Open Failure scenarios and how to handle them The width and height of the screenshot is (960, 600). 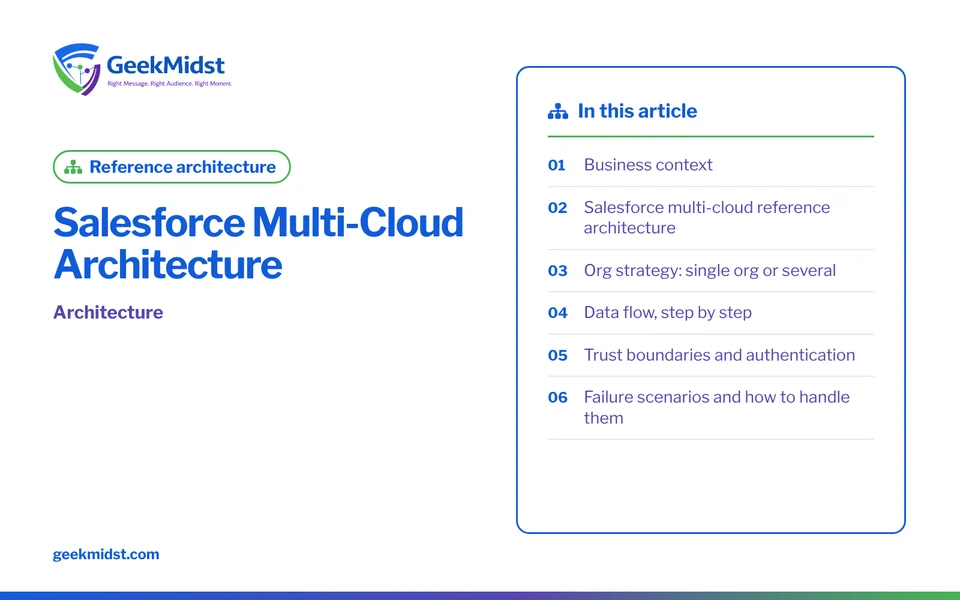710,408
